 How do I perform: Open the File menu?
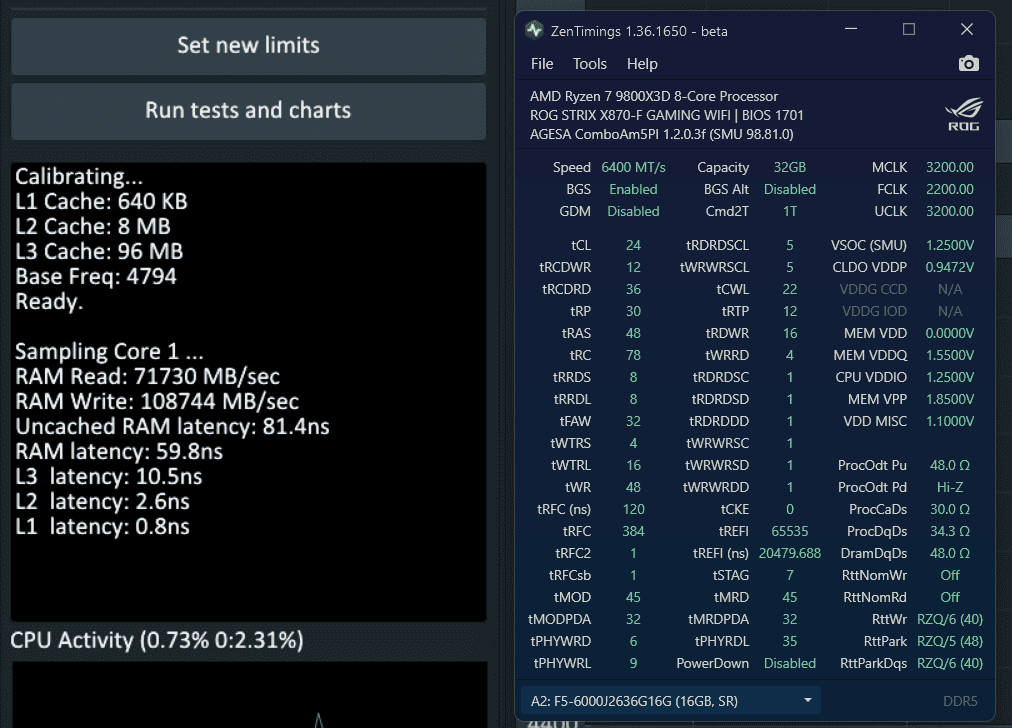542,64
